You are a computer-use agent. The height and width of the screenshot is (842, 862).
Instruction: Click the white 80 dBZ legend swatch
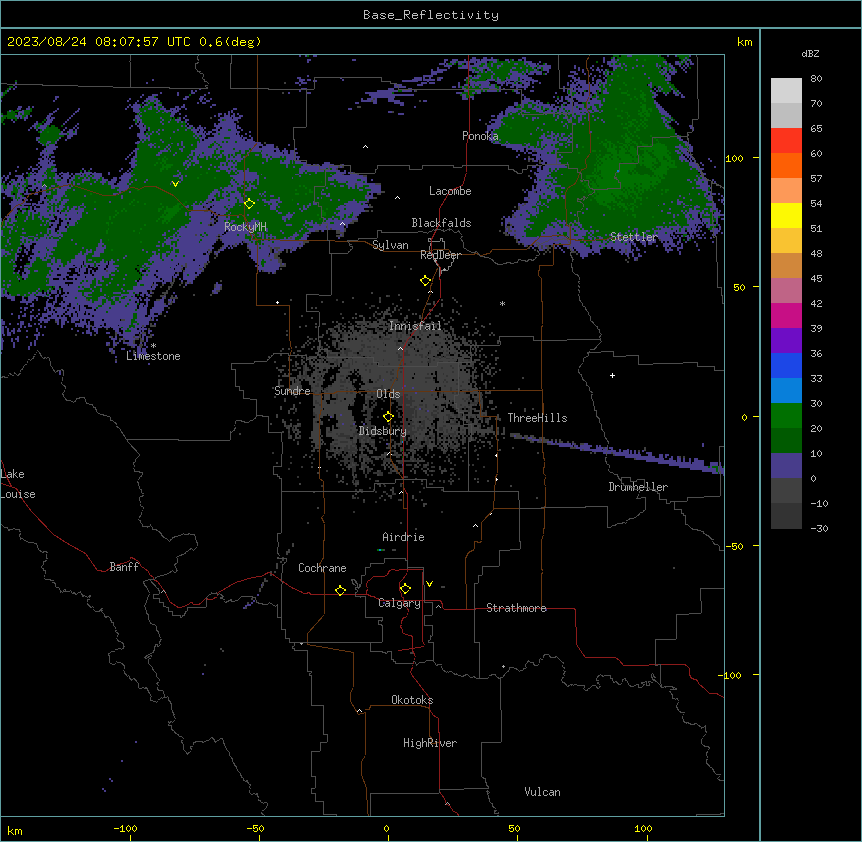click(x=786, y=90)
